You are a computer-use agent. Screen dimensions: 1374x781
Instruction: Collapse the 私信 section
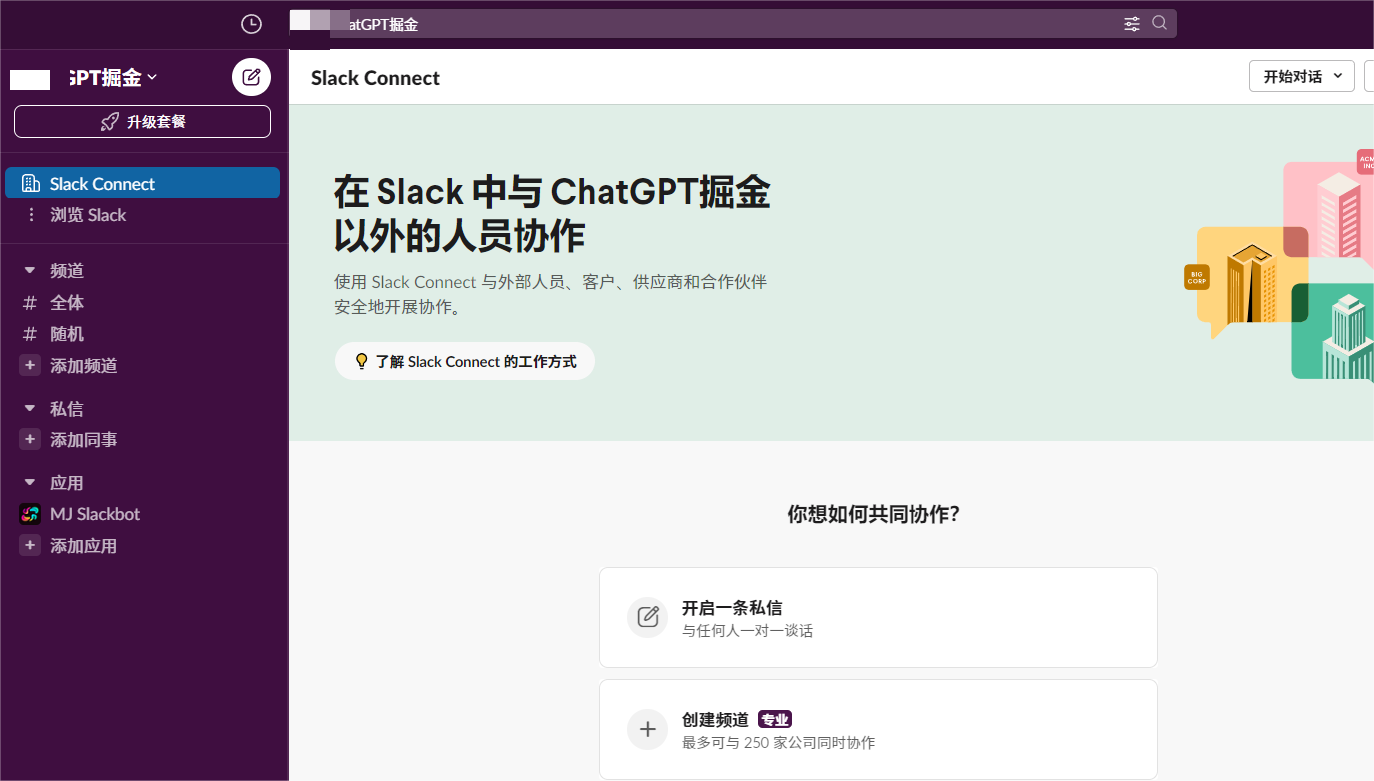point(30,409)
